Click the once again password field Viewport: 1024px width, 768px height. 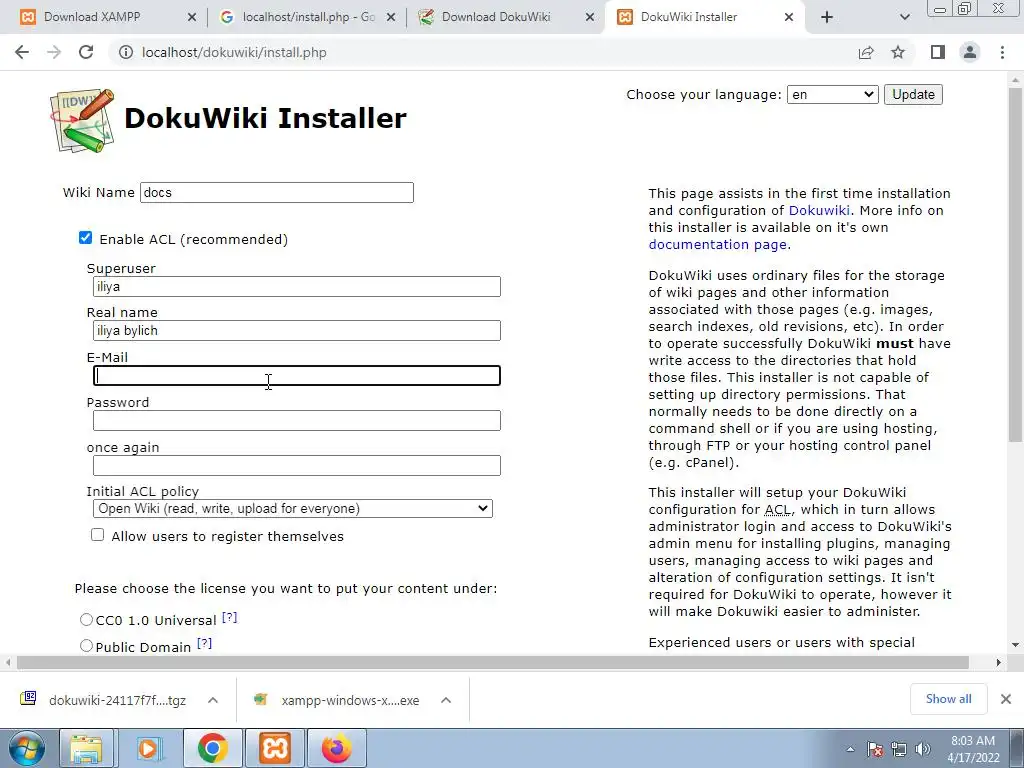click(x=296, y=466)
